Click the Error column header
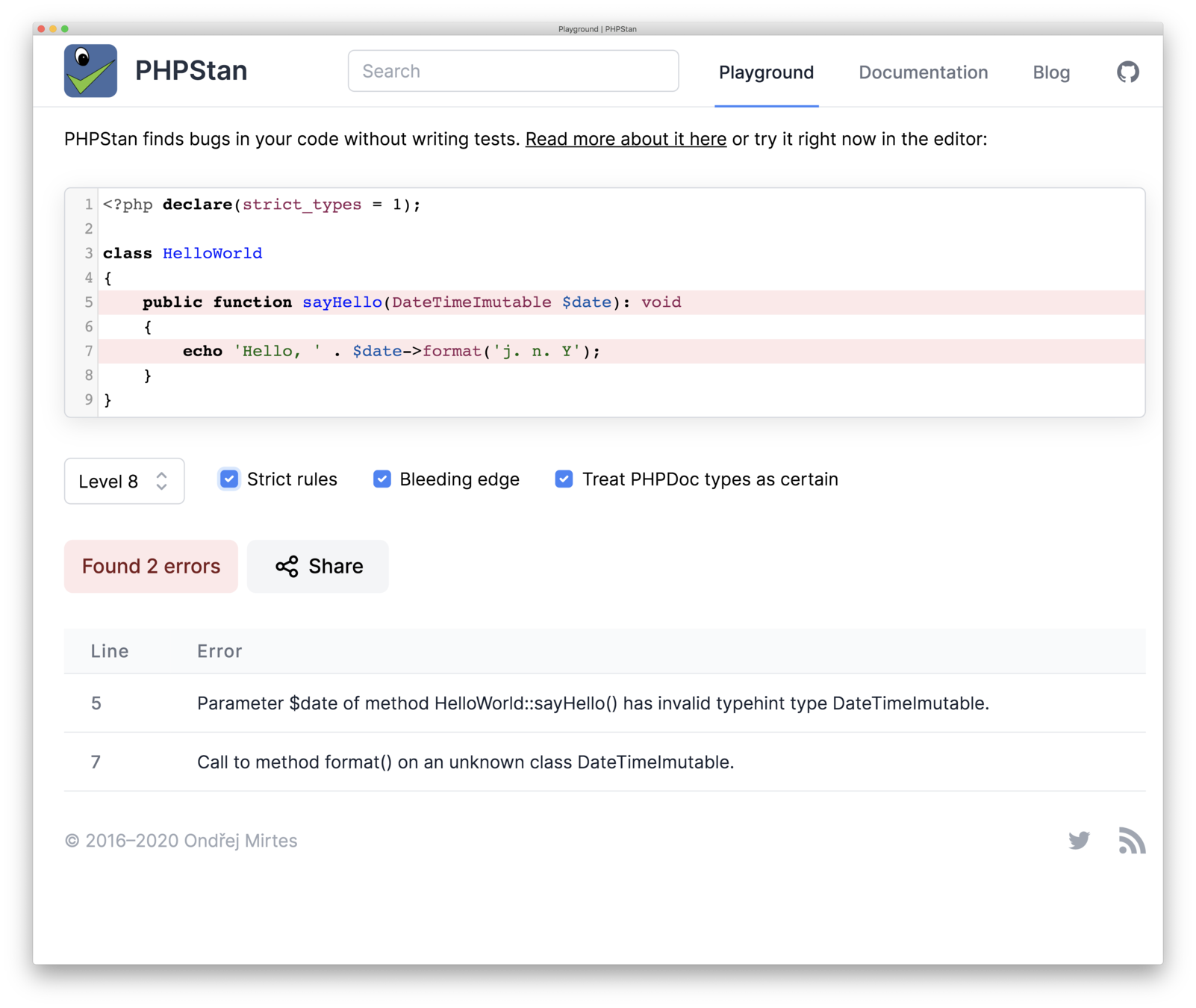Image resolution: width=1196 pixels, height=1008 pixels. 219,651
